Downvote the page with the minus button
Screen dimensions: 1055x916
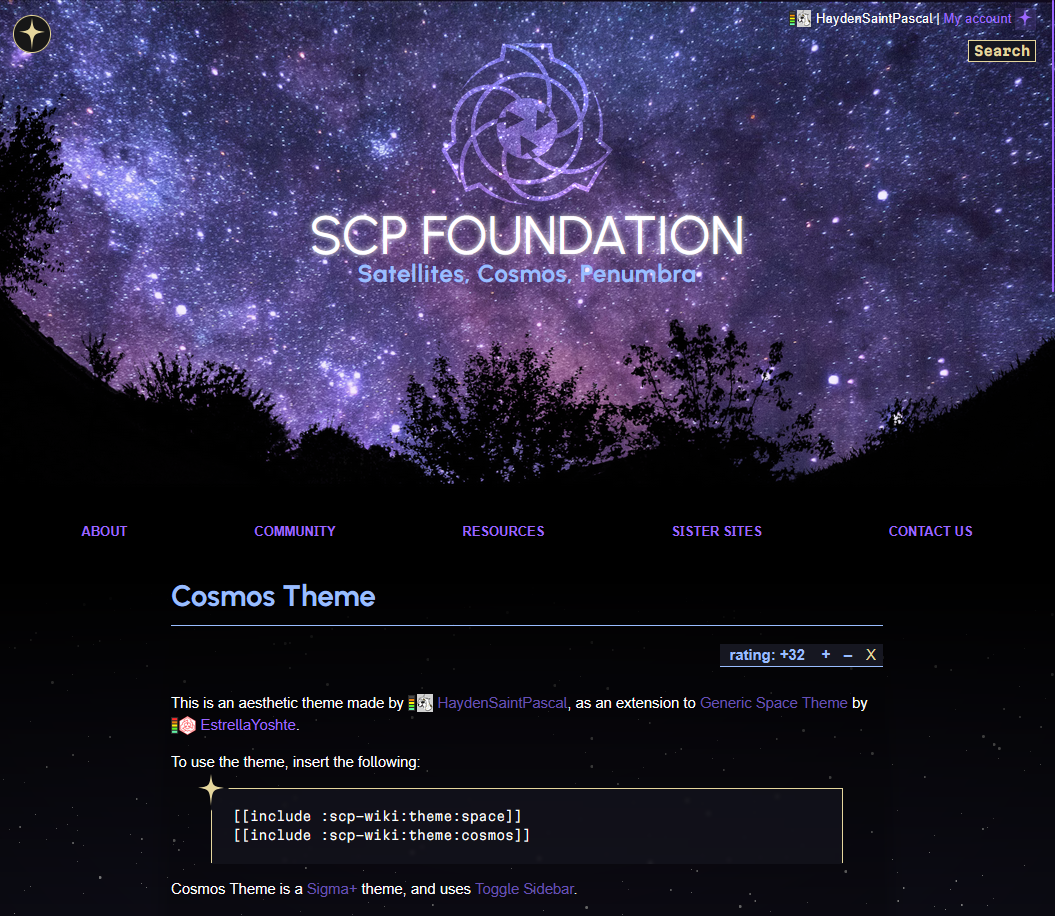coord(848,655)
